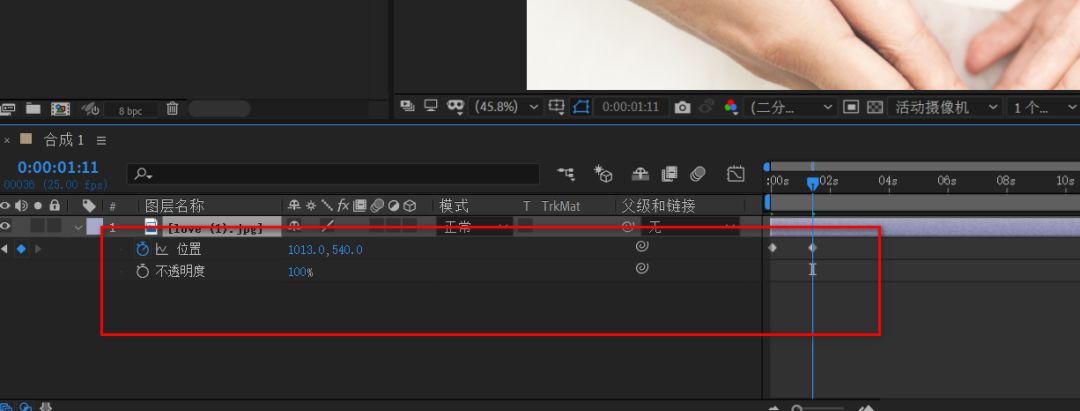Open grid and guide options icon
Image resolution: width=1080 pixels, height=411 pixels.
[556, 107]
